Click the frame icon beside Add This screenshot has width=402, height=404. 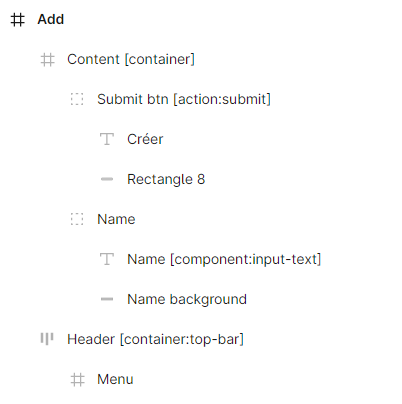pos(17,19)
